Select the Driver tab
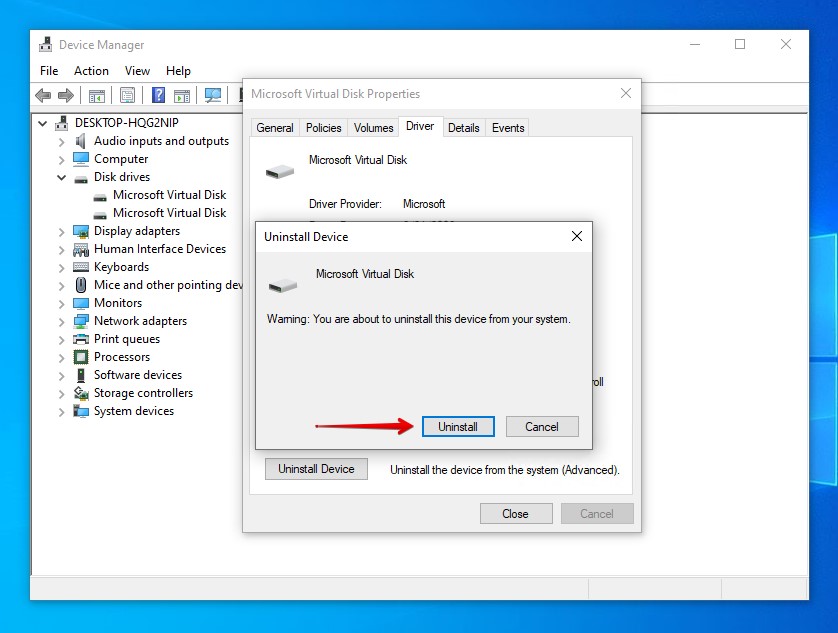 pos(420,126)
